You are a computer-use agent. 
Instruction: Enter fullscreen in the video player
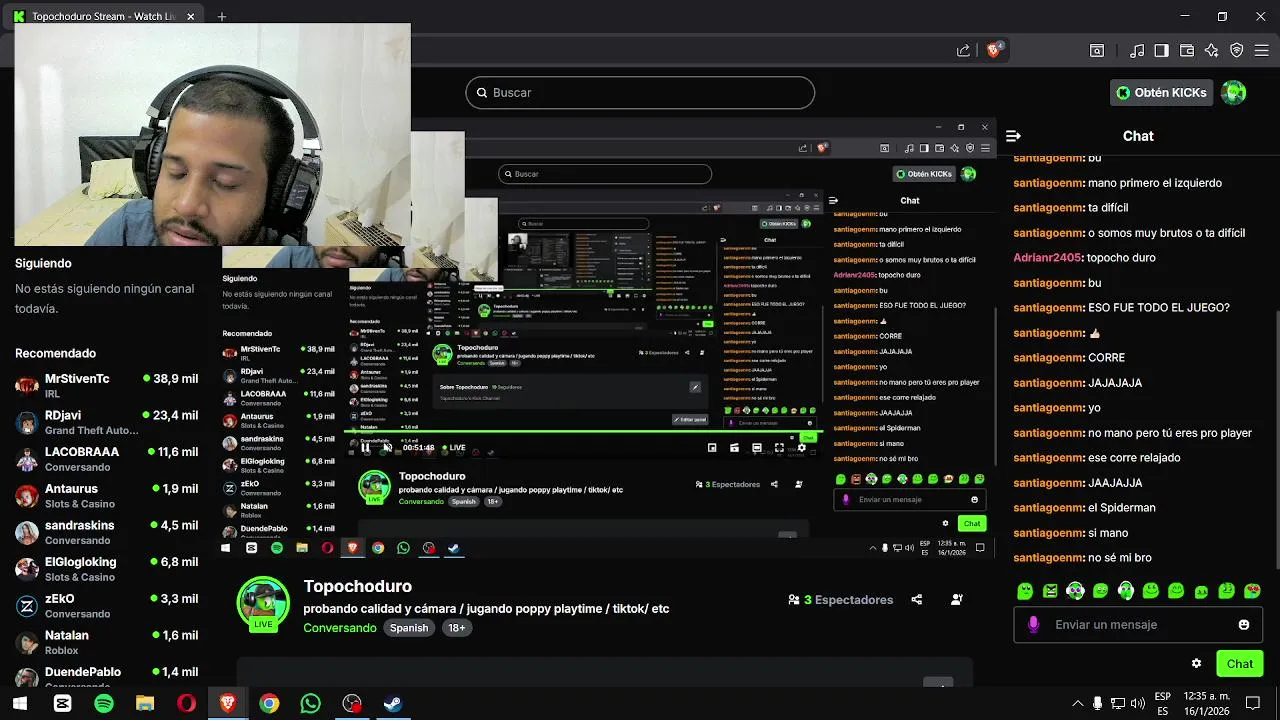779,448
